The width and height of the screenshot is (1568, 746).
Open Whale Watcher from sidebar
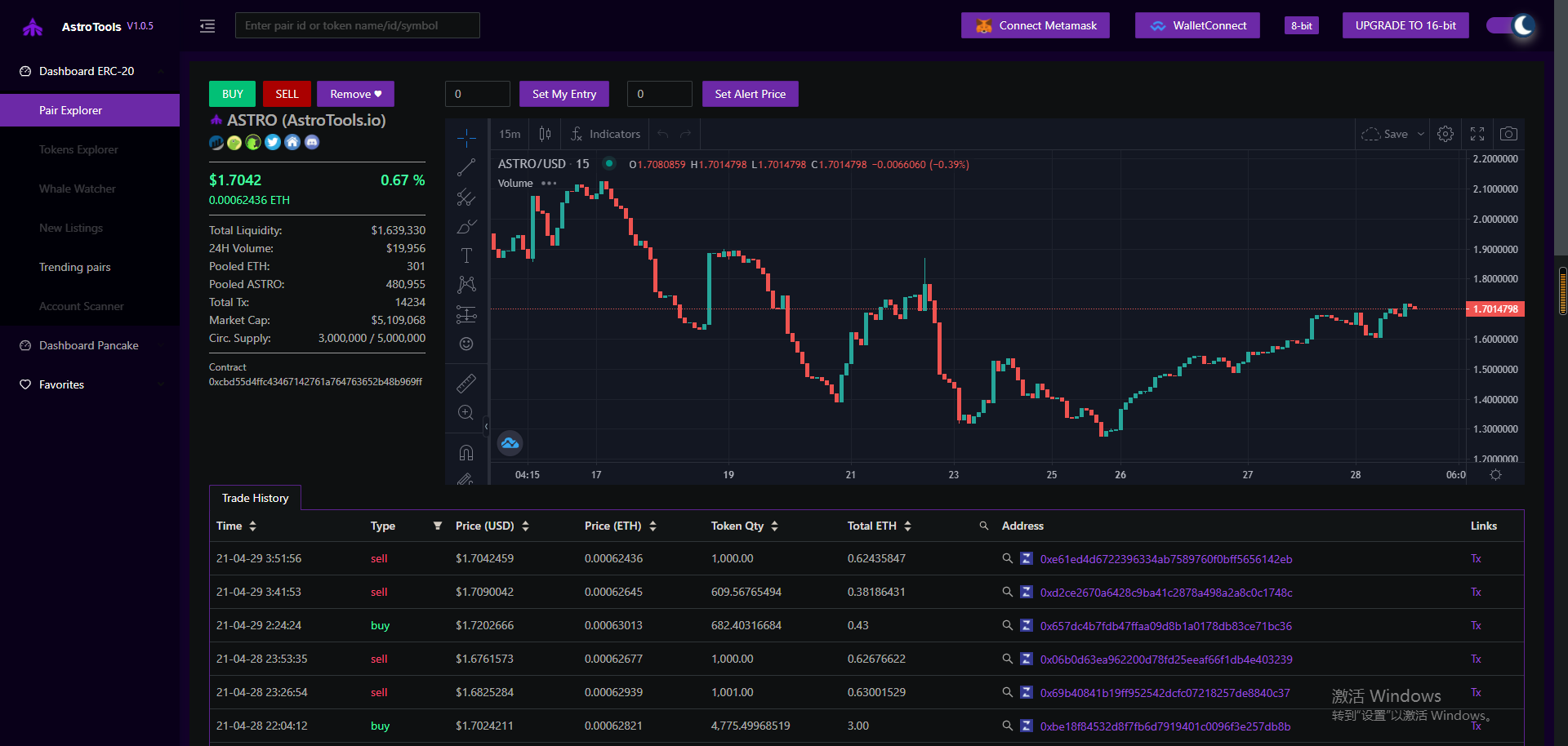click(x=78, y=189)
